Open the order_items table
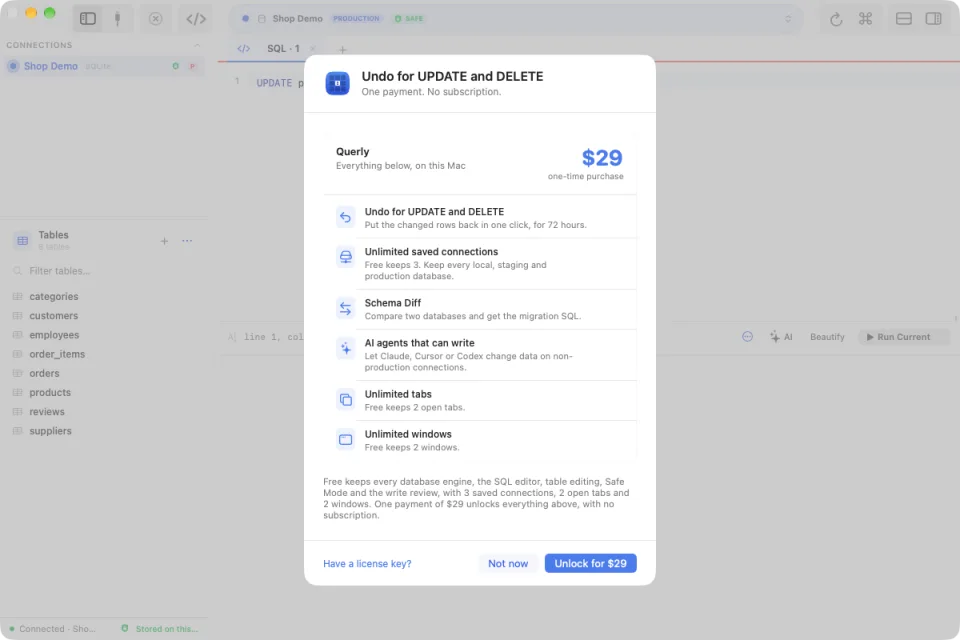The image size is (960, 640). pos(57,354)
